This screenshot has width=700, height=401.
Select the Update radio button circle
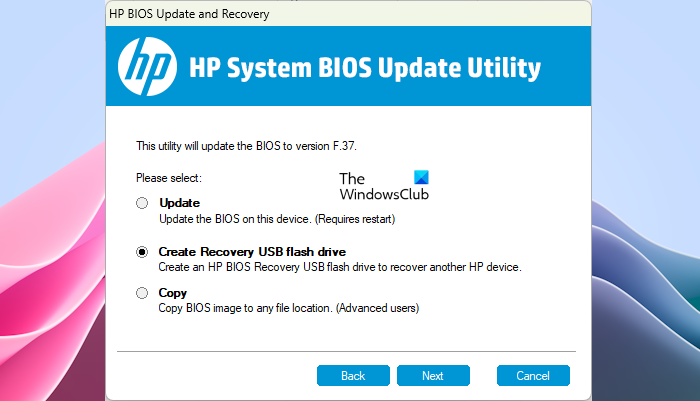(x=142, y=203)
